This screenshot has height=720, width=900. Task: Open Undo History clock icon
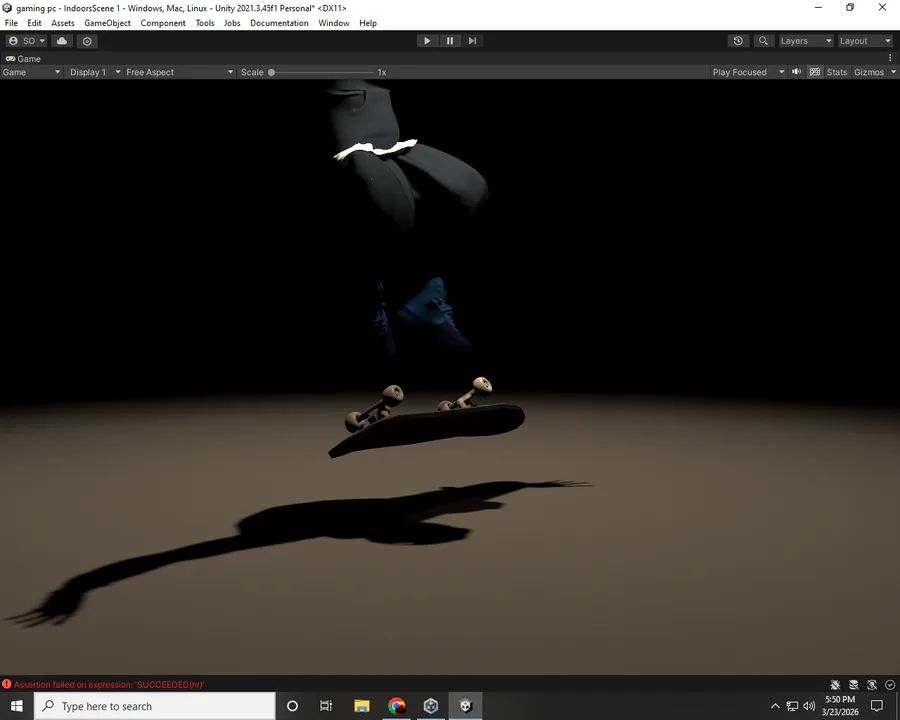pos(738,41)
